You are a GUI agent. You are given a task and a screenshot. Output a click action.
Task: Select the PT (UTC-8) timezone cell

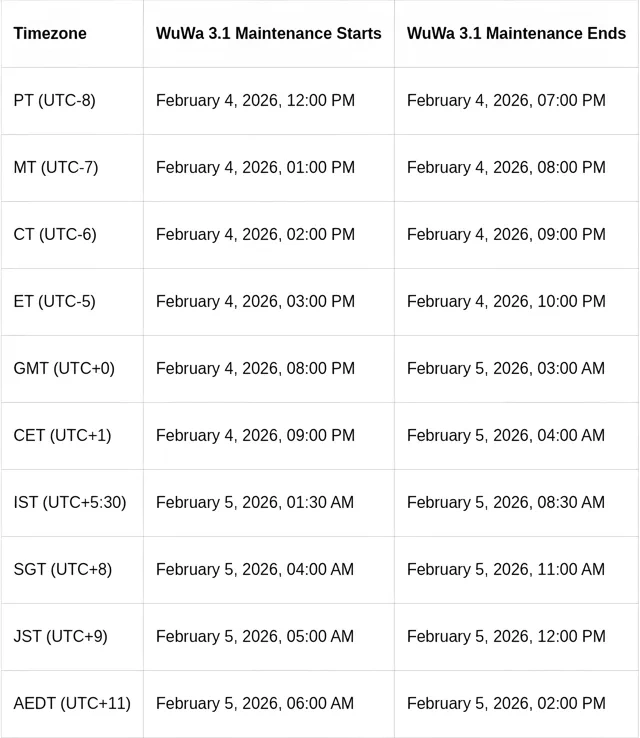click(55, 101)
